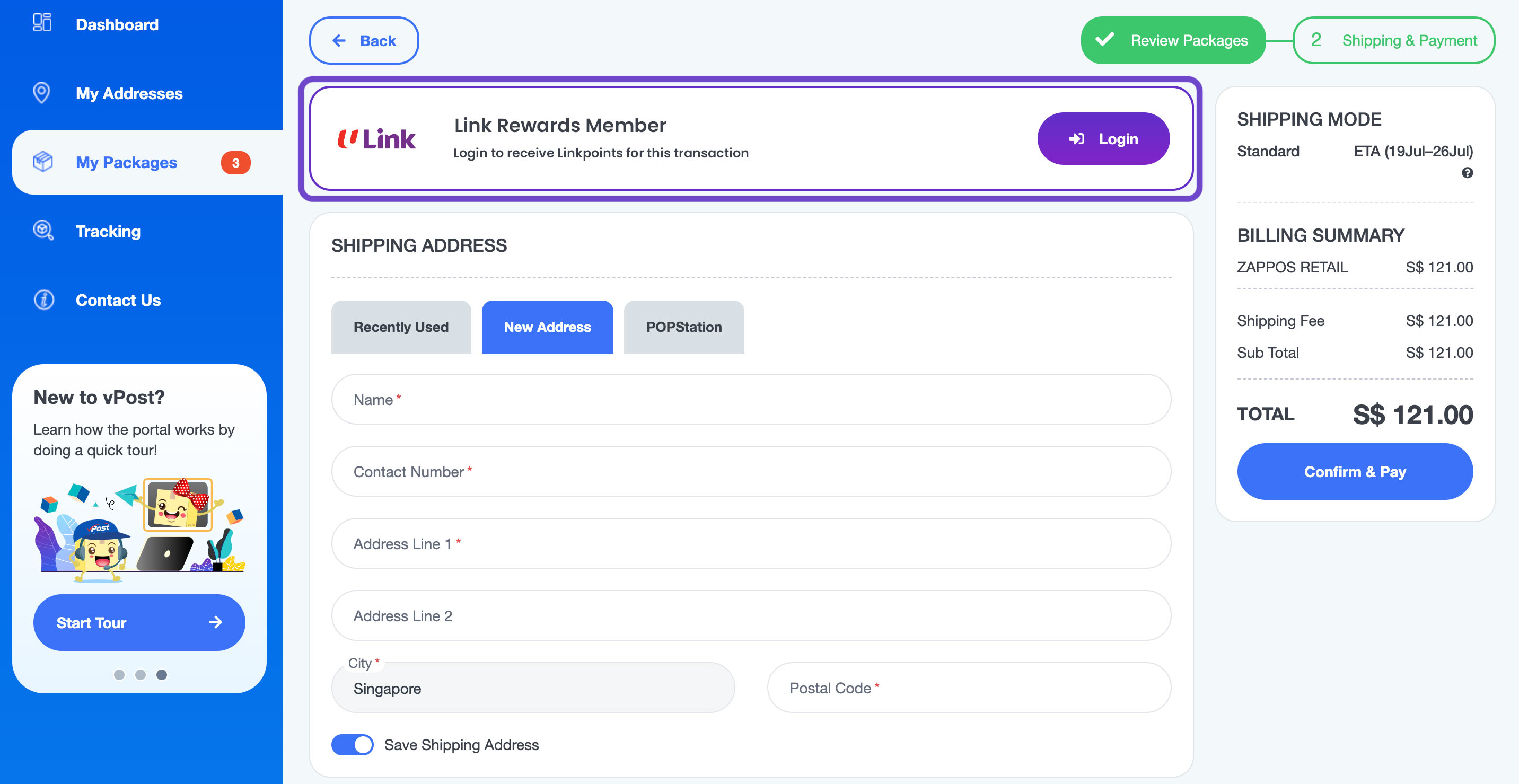Click the My Packages box icon

tap(43, 162)
